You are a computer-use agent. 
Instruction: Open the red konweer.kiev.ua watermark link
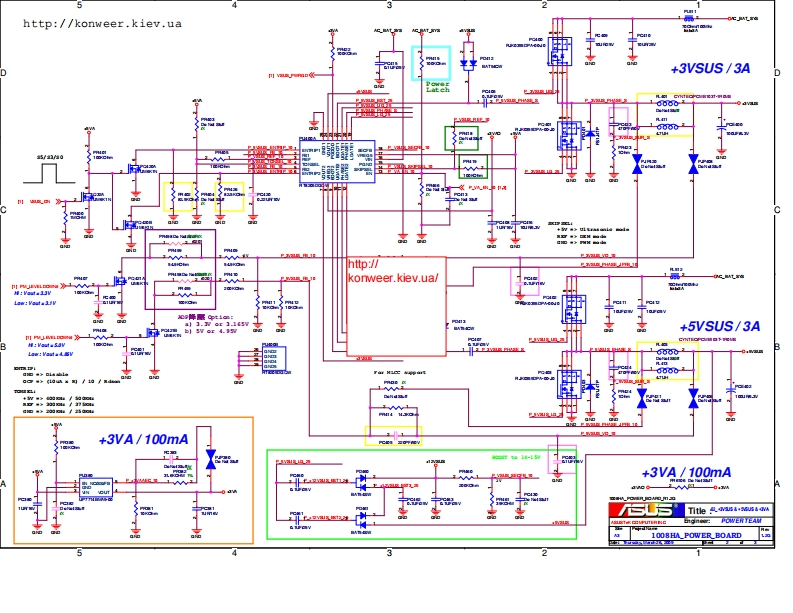coord(392,271)
